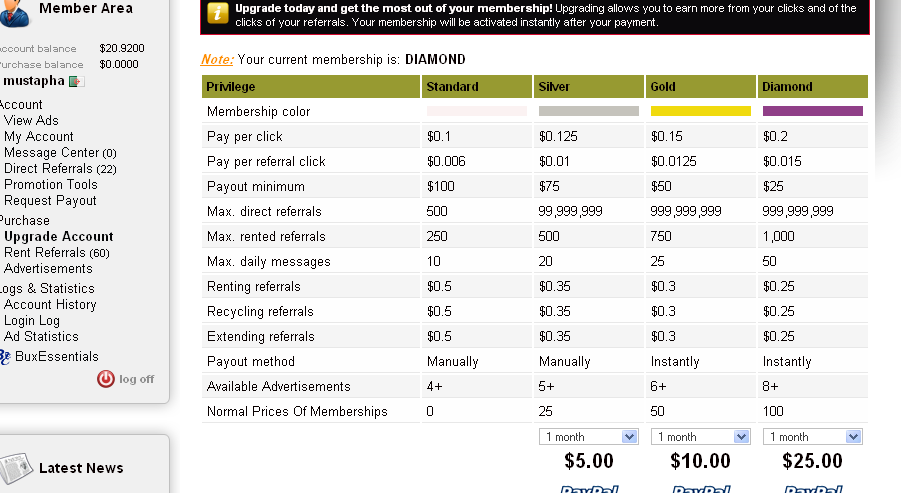Expand the Diamond membership duration dropdown

pyautogui.click(x=813, y=437)
